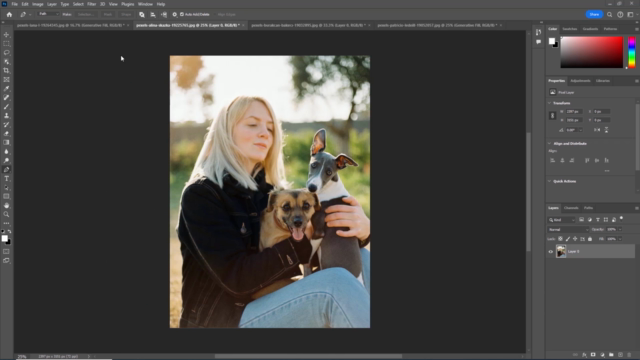
Task: Toggle layer filtering on/off switch
Action: 621,218
